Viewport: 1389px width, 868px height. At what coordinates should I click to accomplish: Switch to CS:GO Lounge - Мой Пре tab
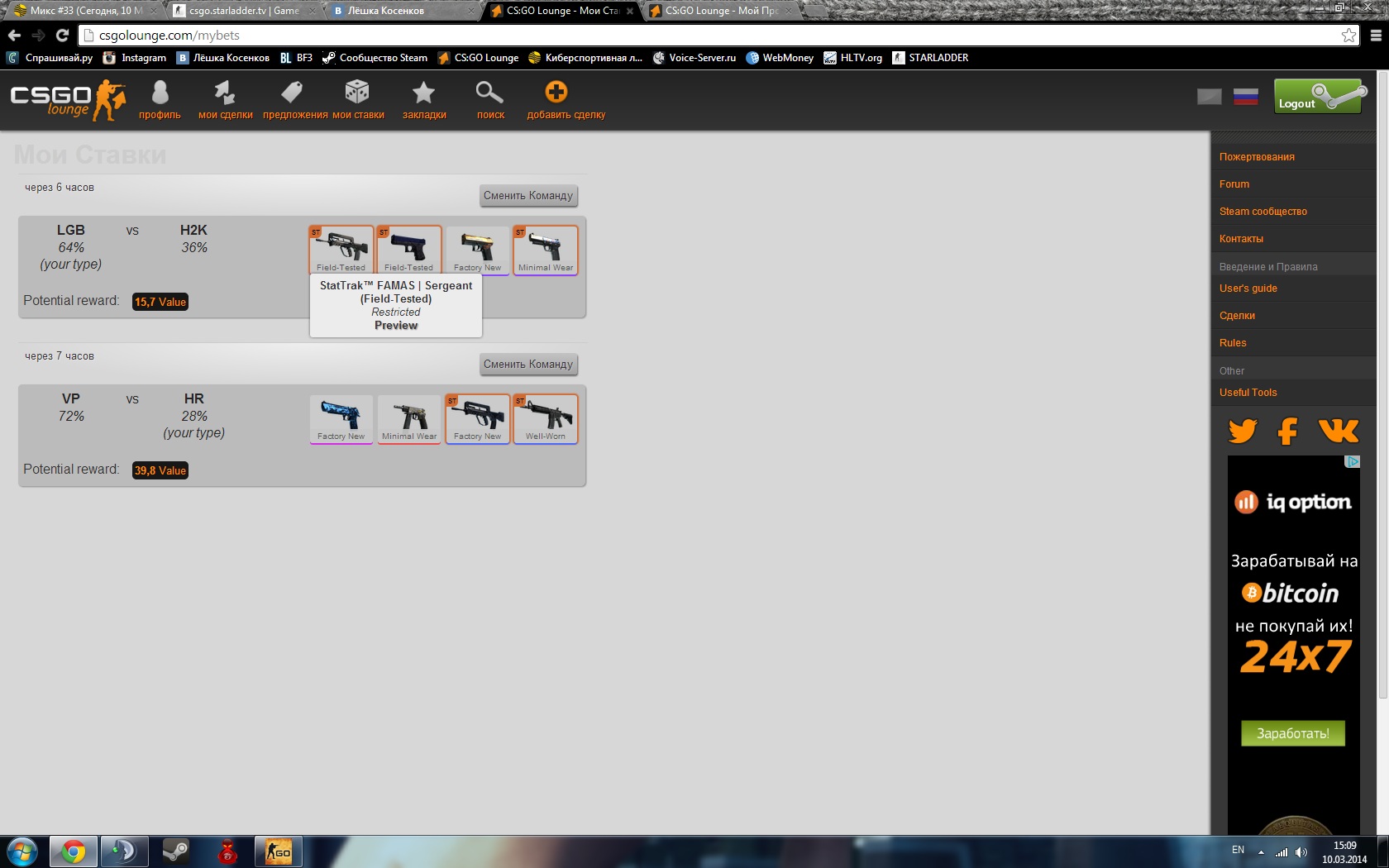pyautogui.click(x=719, y=11)
